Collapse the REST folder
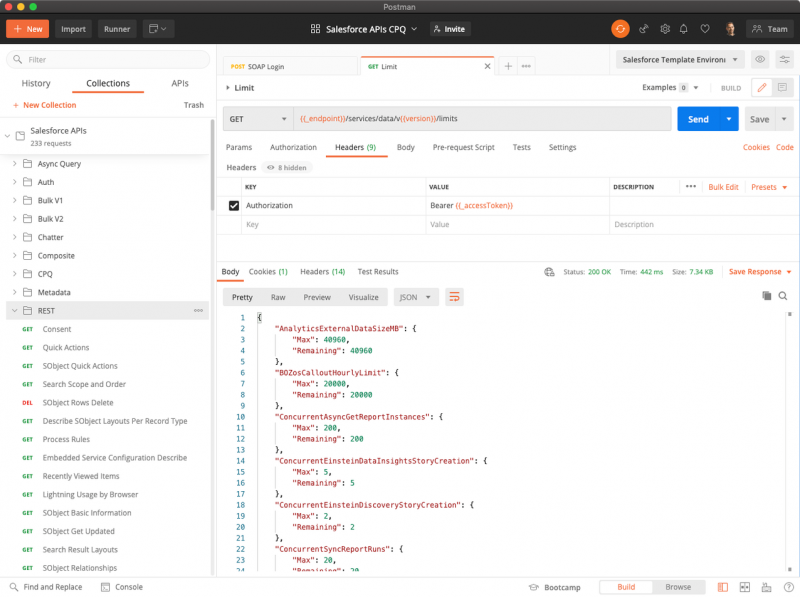Viewport: 800px width, 597px height. 14,311
